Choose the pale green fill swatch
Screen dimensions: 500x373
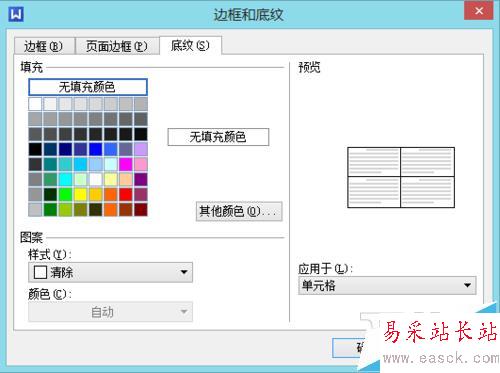tap(80, 179)
